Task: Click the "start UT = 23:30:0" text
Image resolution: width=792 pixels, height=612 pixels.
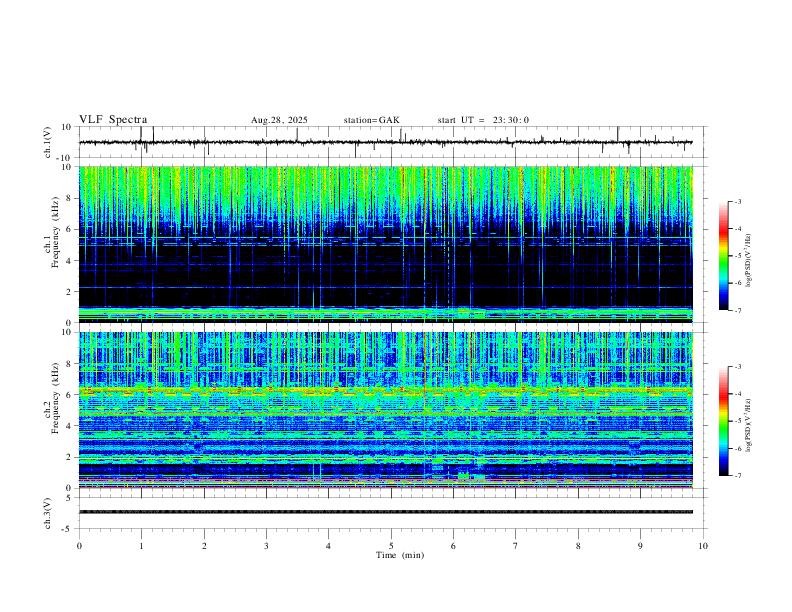Action: (483, 120)
